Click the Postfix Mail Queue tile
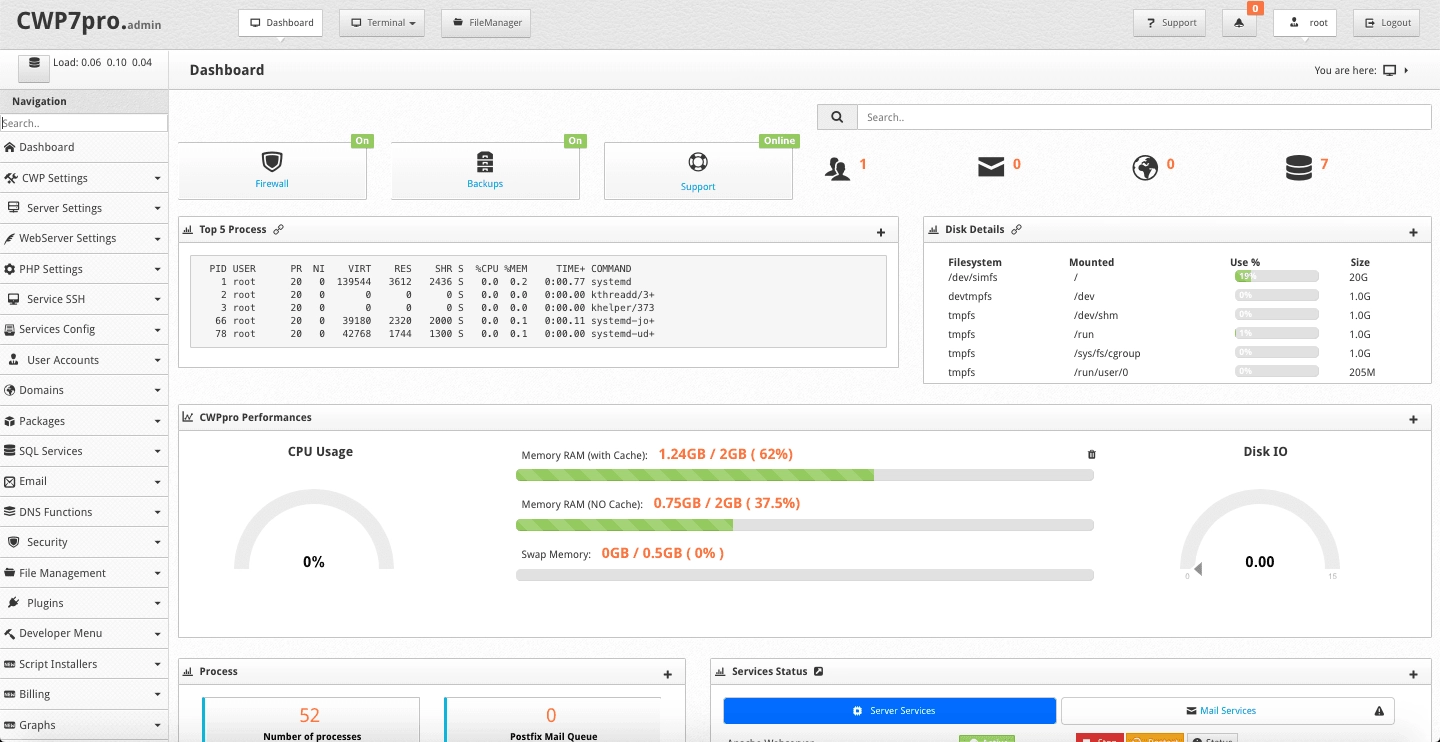 coord(552,721)
